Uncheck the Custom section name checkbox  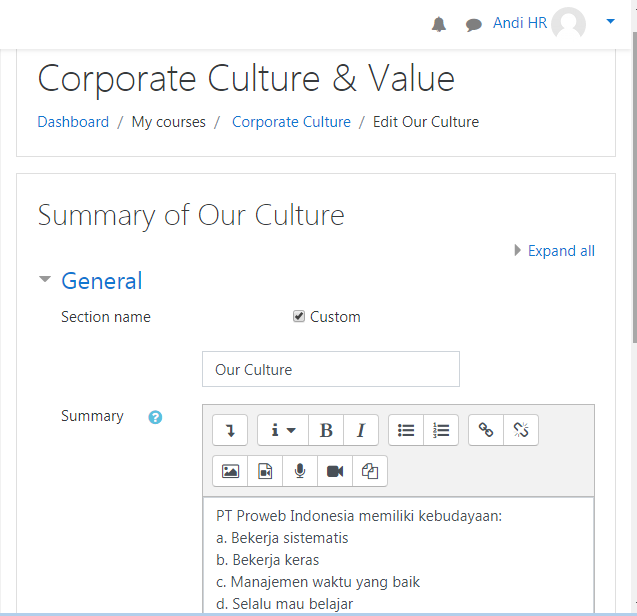(x=299, y=316)
